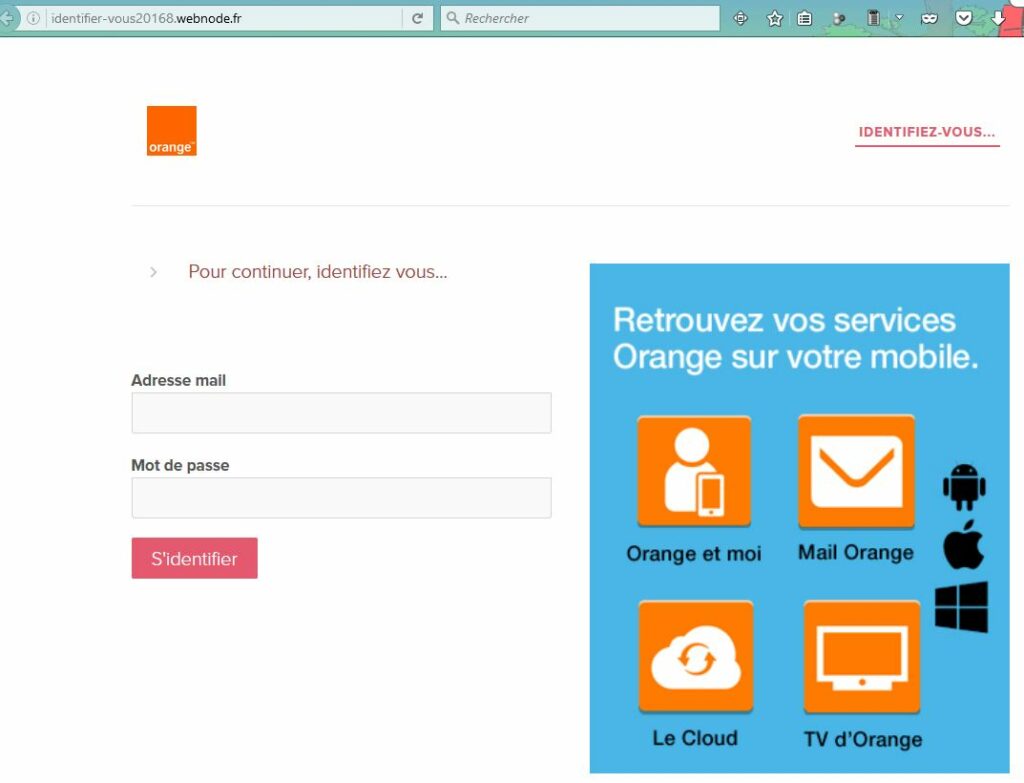The height and width of the screenshot is (783, 1024).
Task: Open the TV d'Orange app icon
Action: click(860, 657)
